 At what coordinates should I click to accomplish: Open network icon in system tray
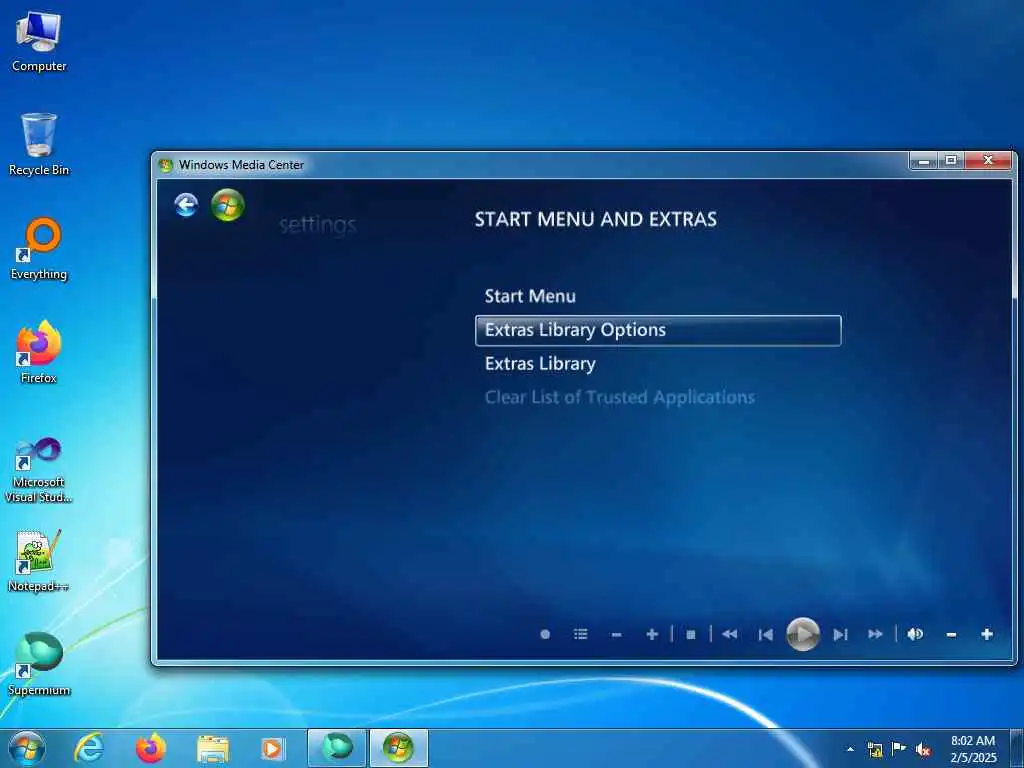pos(875,749)
